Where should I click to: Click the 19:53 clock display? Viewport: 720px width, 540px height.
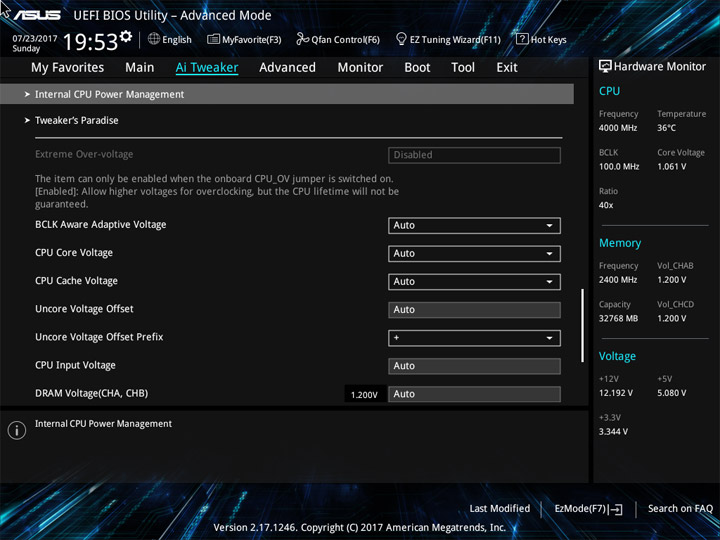click(90, 42)
